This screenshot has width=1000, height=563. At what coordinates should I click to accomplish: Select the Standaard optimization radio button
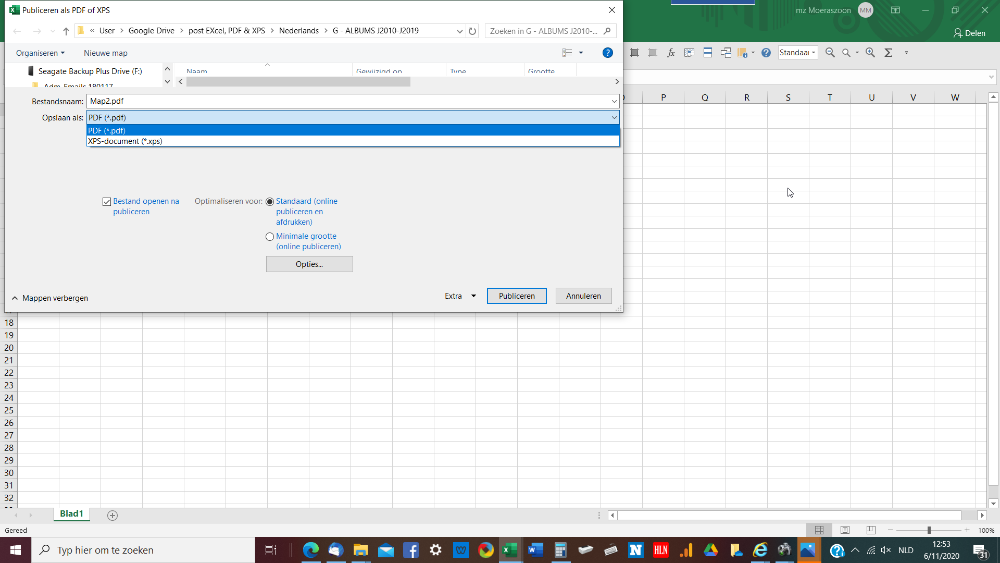click(x=270, y=201)
